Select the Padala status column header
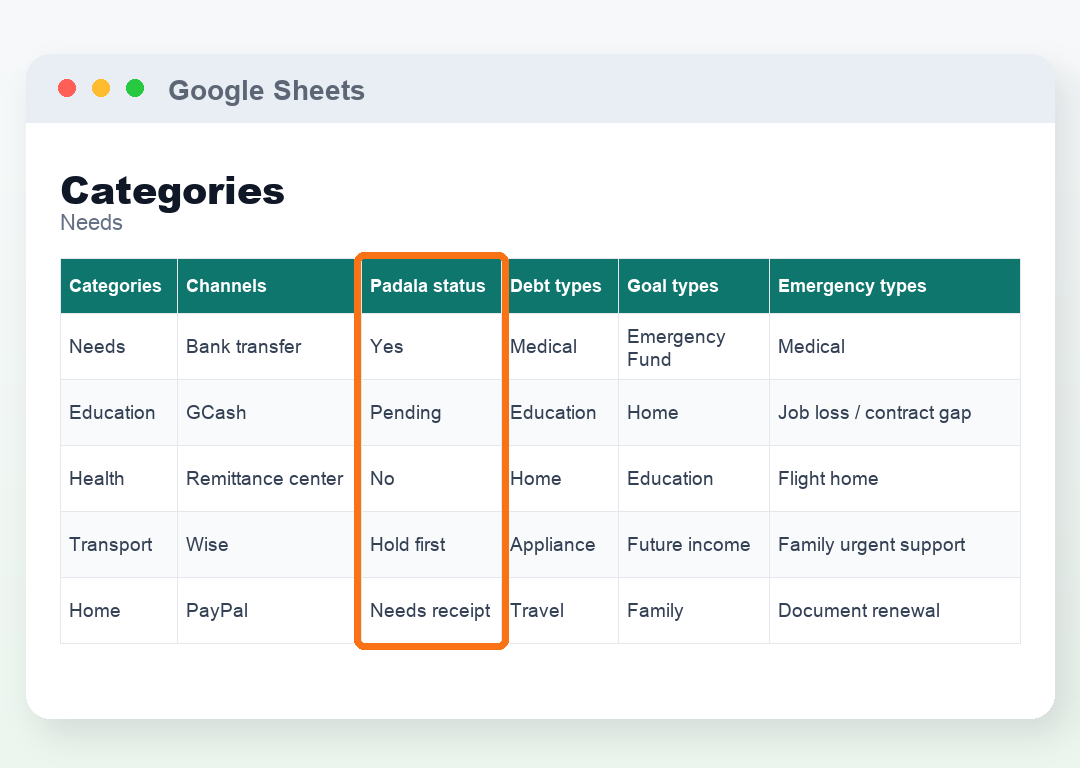Image resolution: width=1080 pixels, height=768 pixels. pyautogui.click(x=431, y=286)
